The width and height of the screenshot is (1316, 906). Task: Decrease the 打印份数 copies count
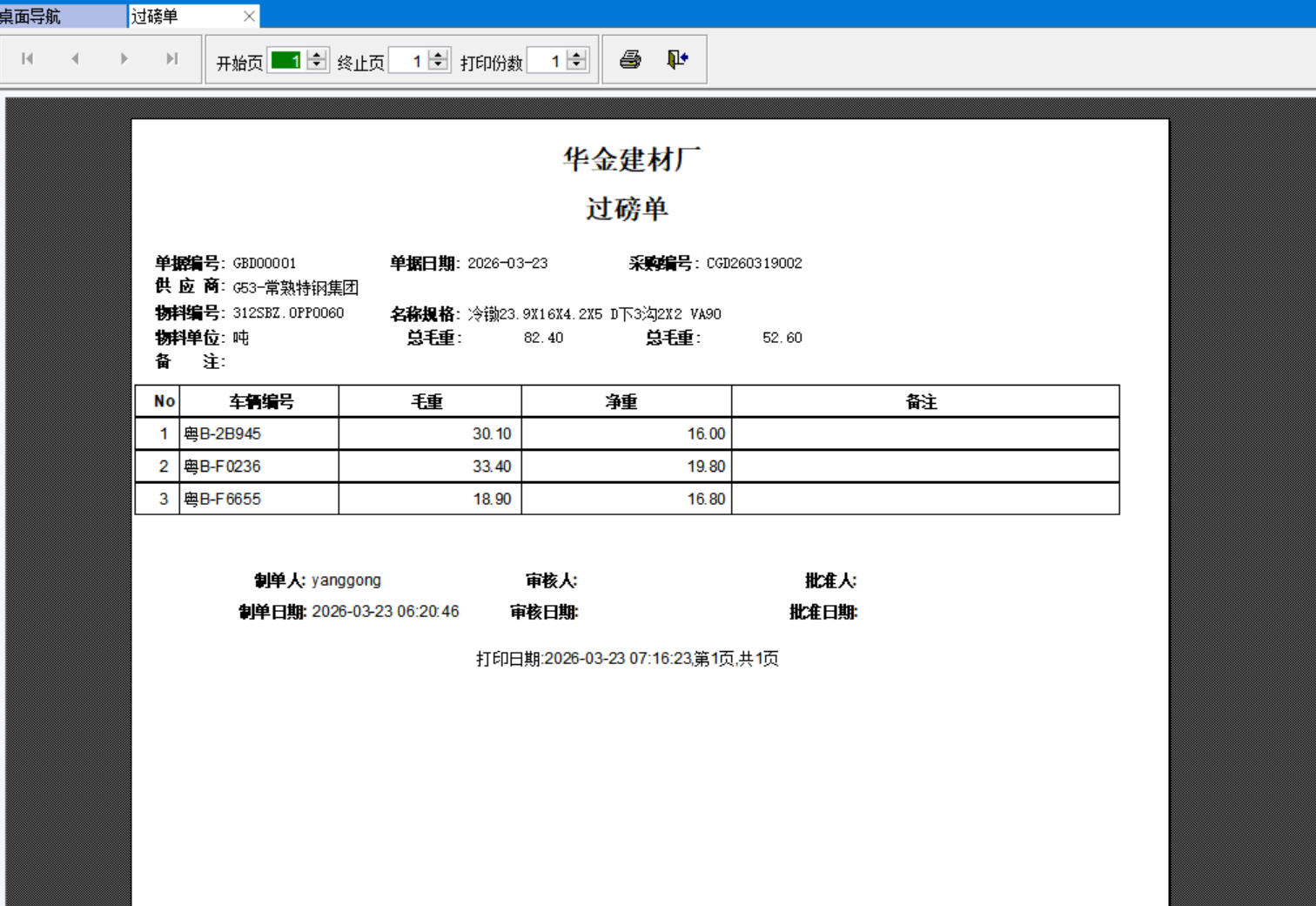(x=576, y=65)
